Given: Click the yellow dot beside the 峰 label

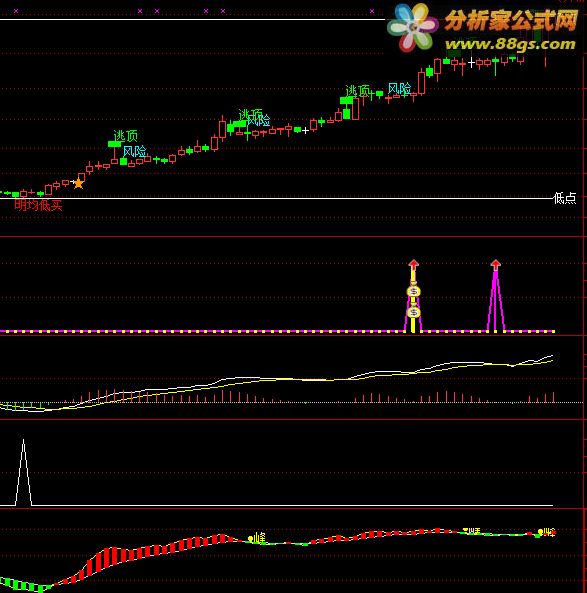Looking at the screenshot, I should pyautogui.click(x=250, y=538).
